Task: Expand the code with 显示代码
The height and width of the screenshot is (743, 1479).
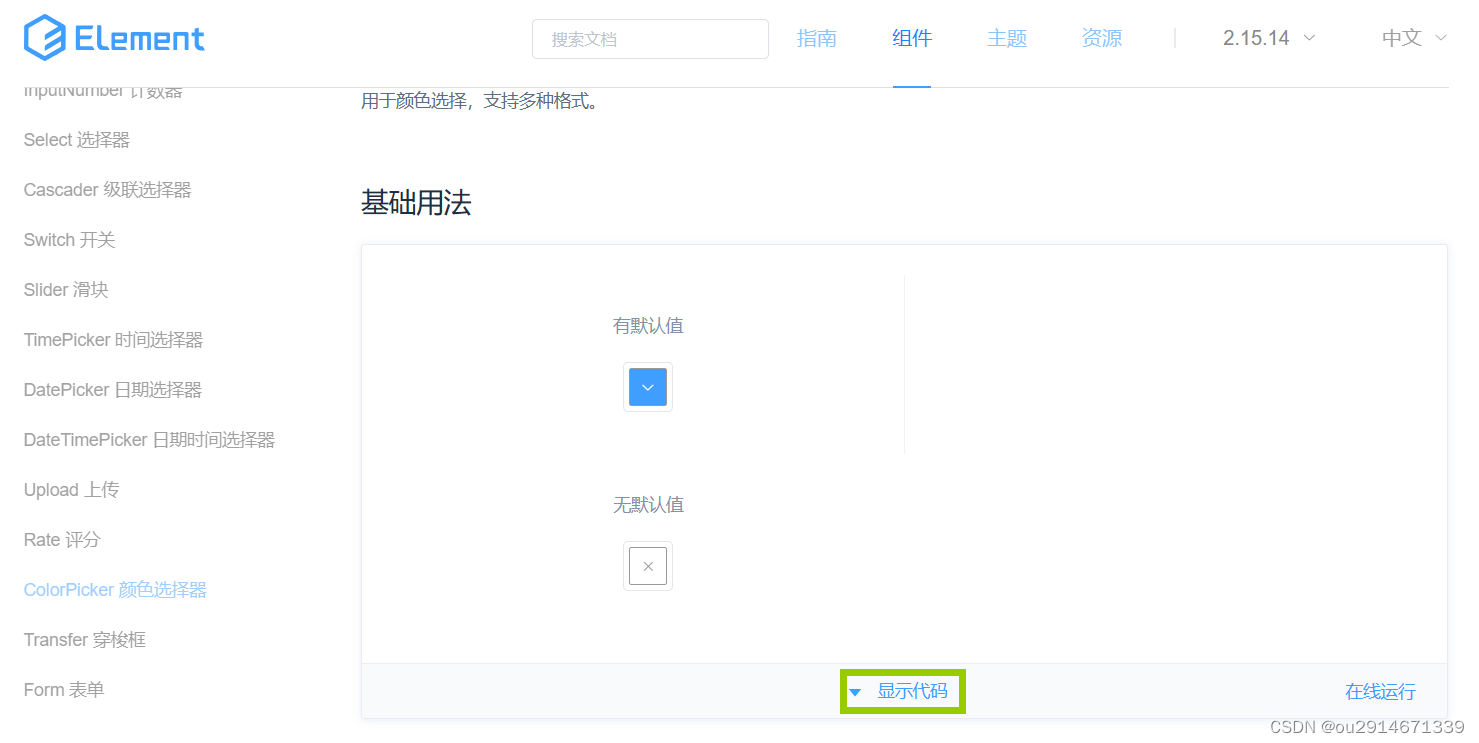Action: tap(912, 691)
